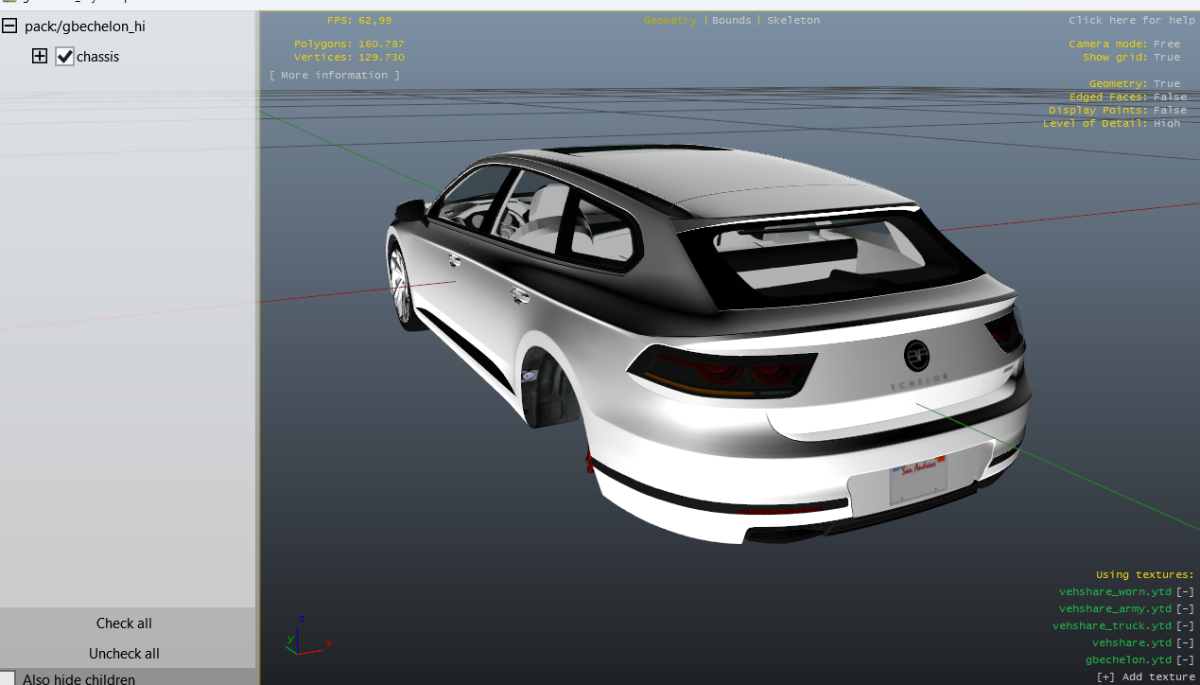
Task: Expand the chassis tree node
Action: pyautogui.click(x=40, y=57)
